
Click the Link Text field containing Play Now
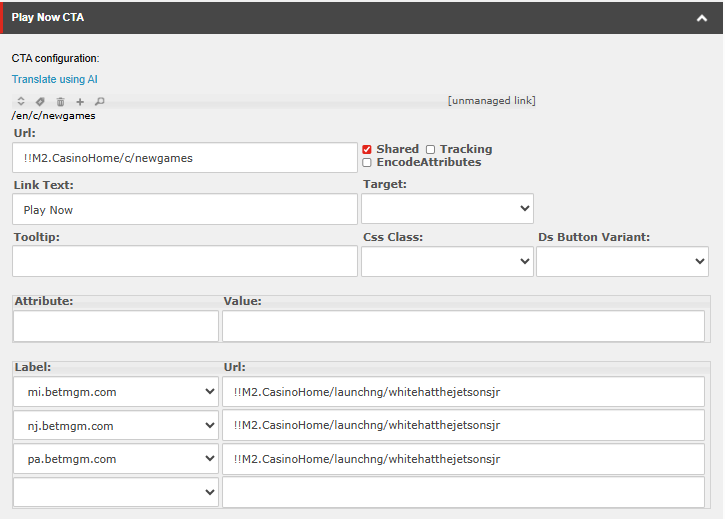point(185,210)
